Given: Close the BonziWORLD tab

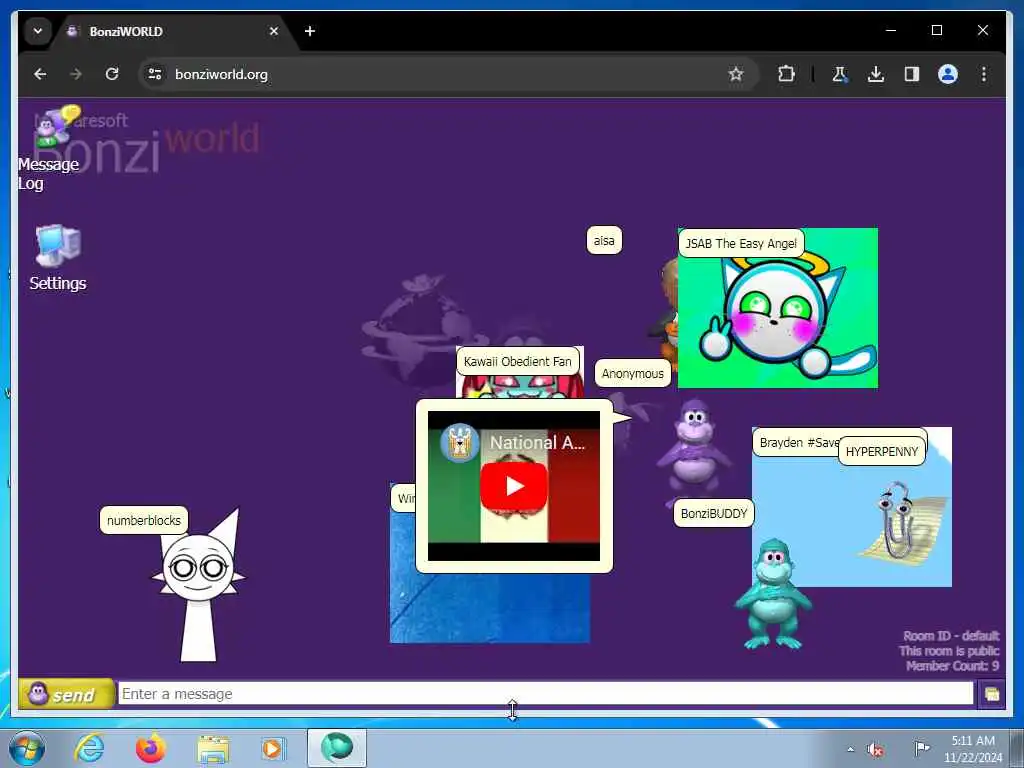Looking at the screenshot, I should click(x=274, y=31).
